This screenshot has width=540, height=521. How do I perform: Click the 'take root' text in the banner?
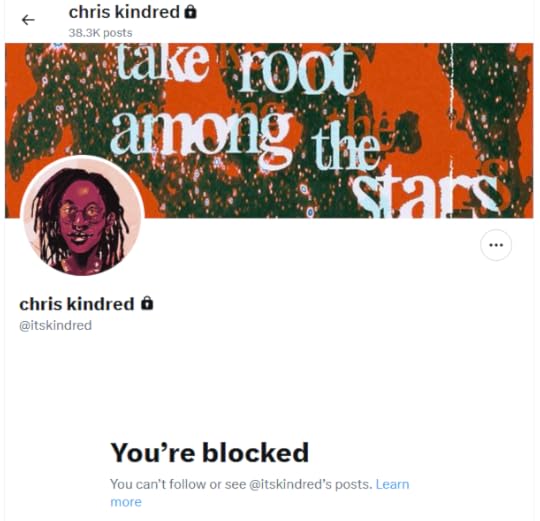pyautogui.click(x=236, y=69)
